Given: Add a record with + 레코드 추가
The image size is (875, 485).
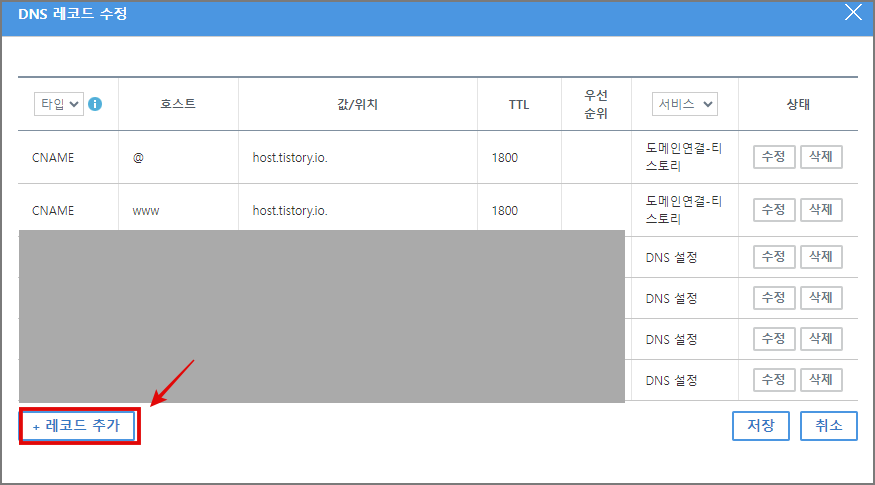Looking at the screenshot, I should (78, 426).
